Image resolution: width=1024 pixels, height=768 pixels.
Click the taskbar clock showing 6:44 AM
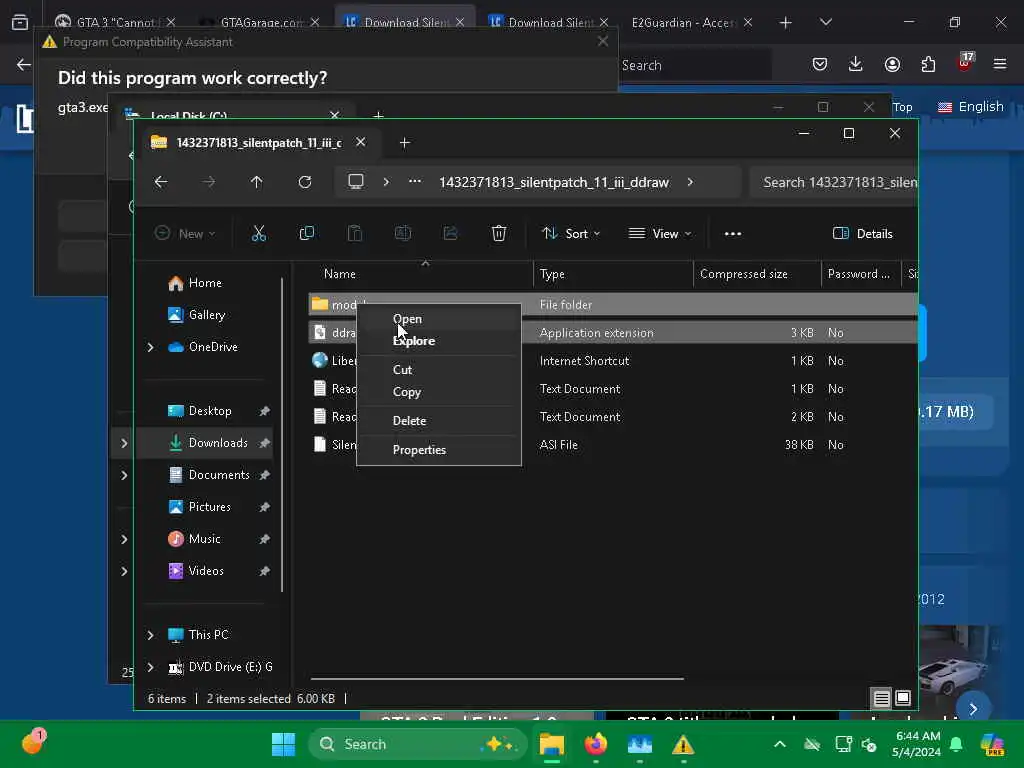pos(916,744)
